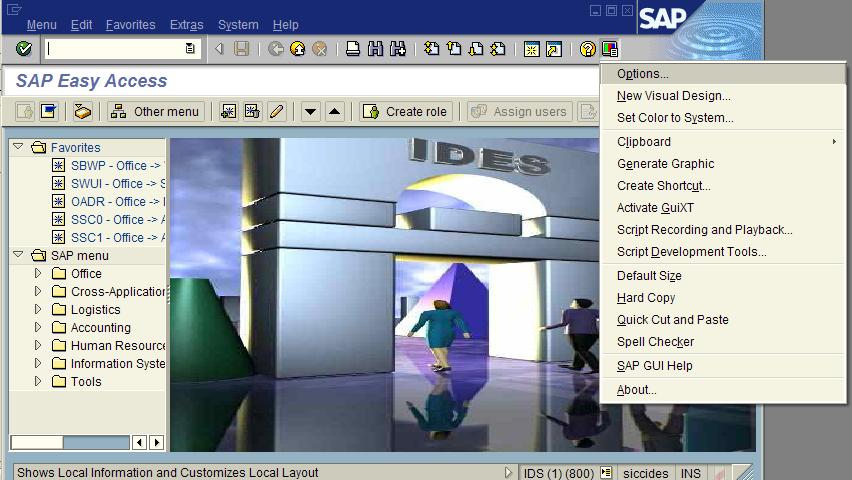This screenshot has height=480, width=852.
Task: Select Quick Cut and Paste
Action: pos(723,320)
